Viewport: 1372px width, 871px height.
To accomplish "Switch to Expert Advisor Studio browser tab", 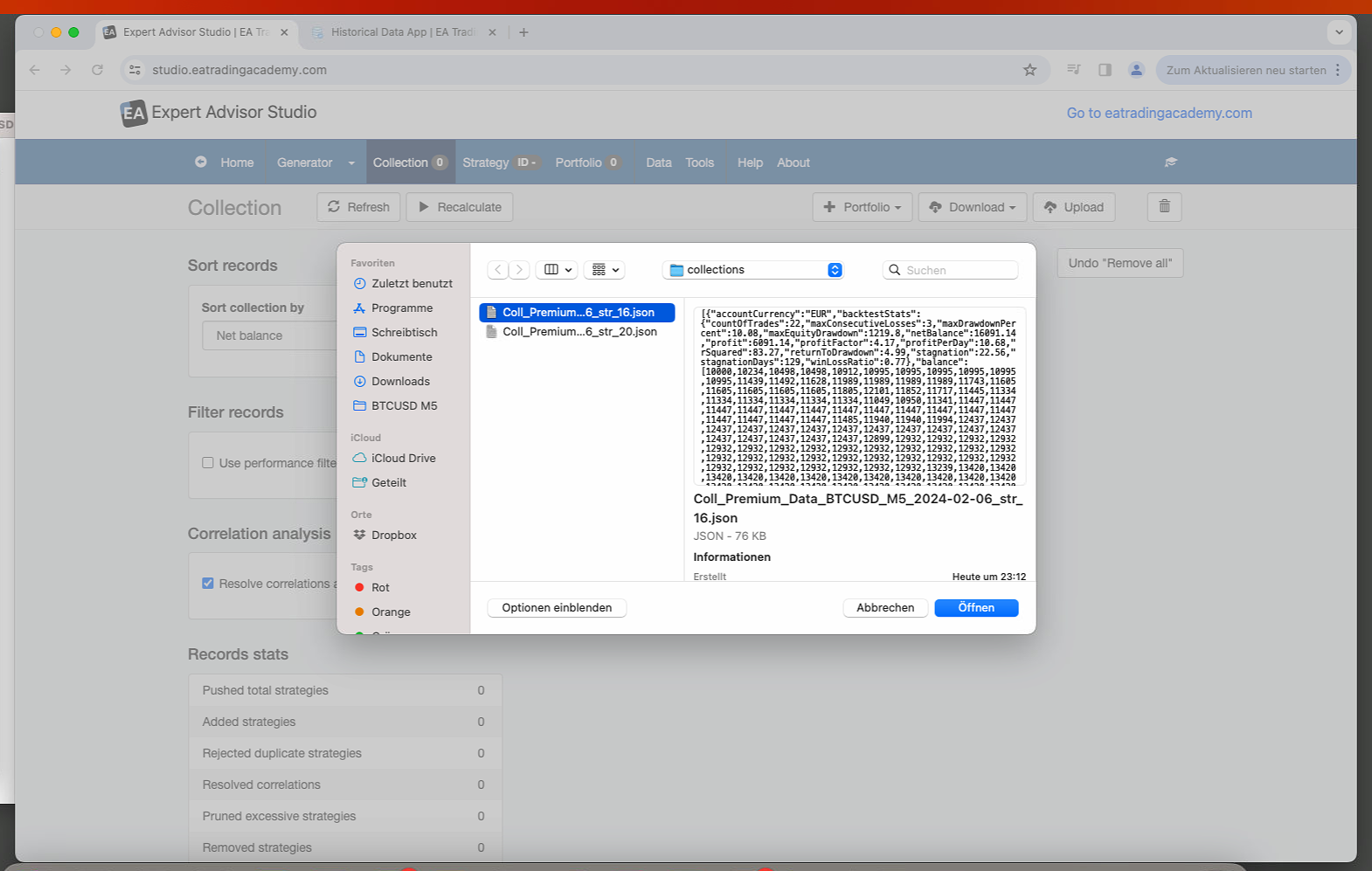I will tap(195, 32).
